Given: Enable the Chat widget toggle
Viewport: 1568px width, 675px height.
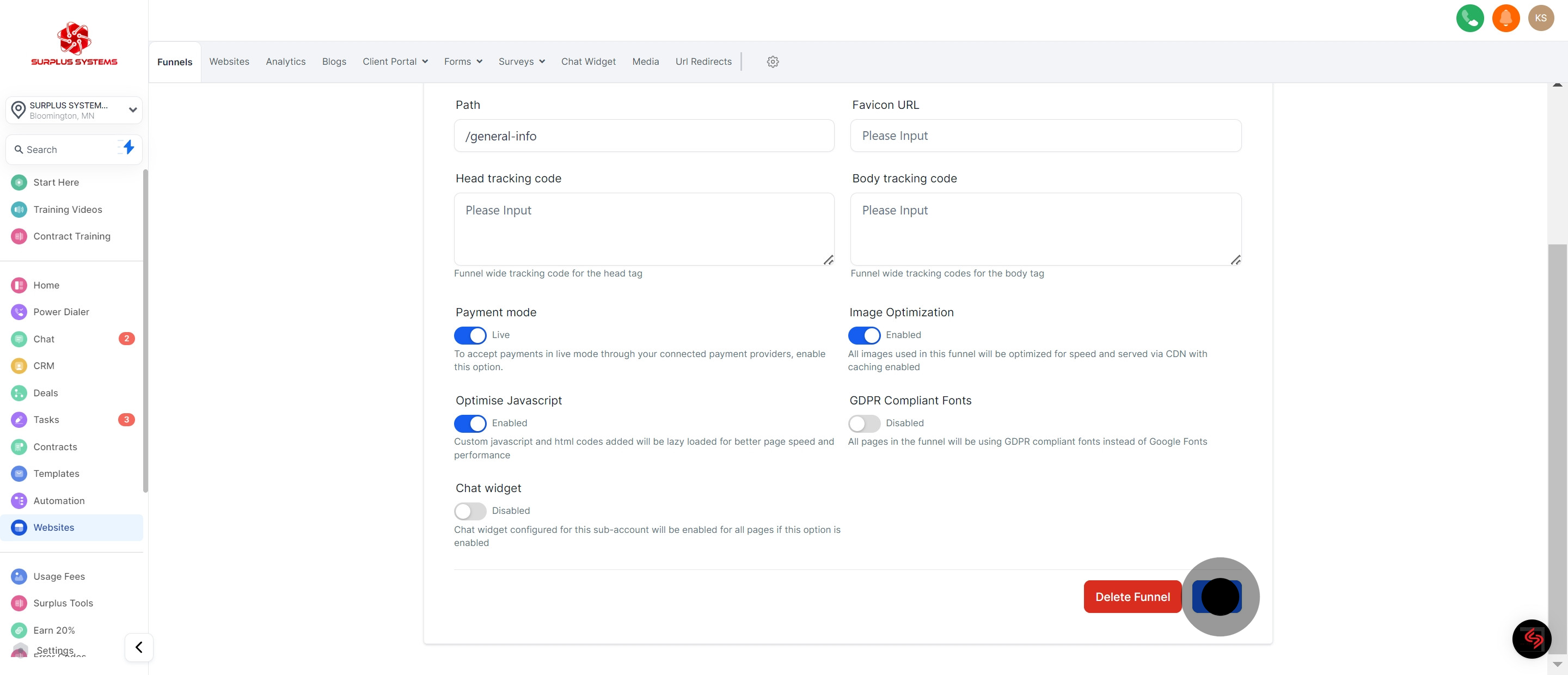Looking at the screenshot, I should coord(470,511).
